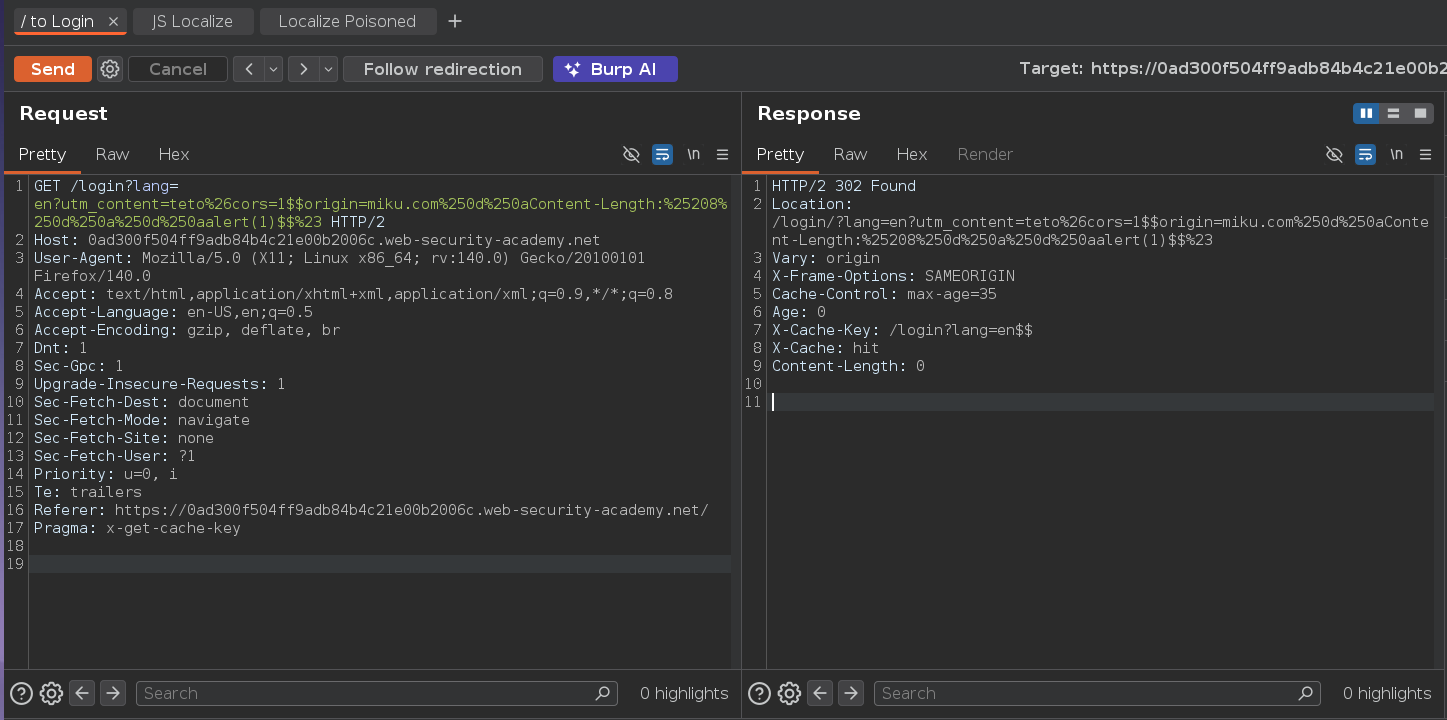Switch Request view to Raw

112,154
